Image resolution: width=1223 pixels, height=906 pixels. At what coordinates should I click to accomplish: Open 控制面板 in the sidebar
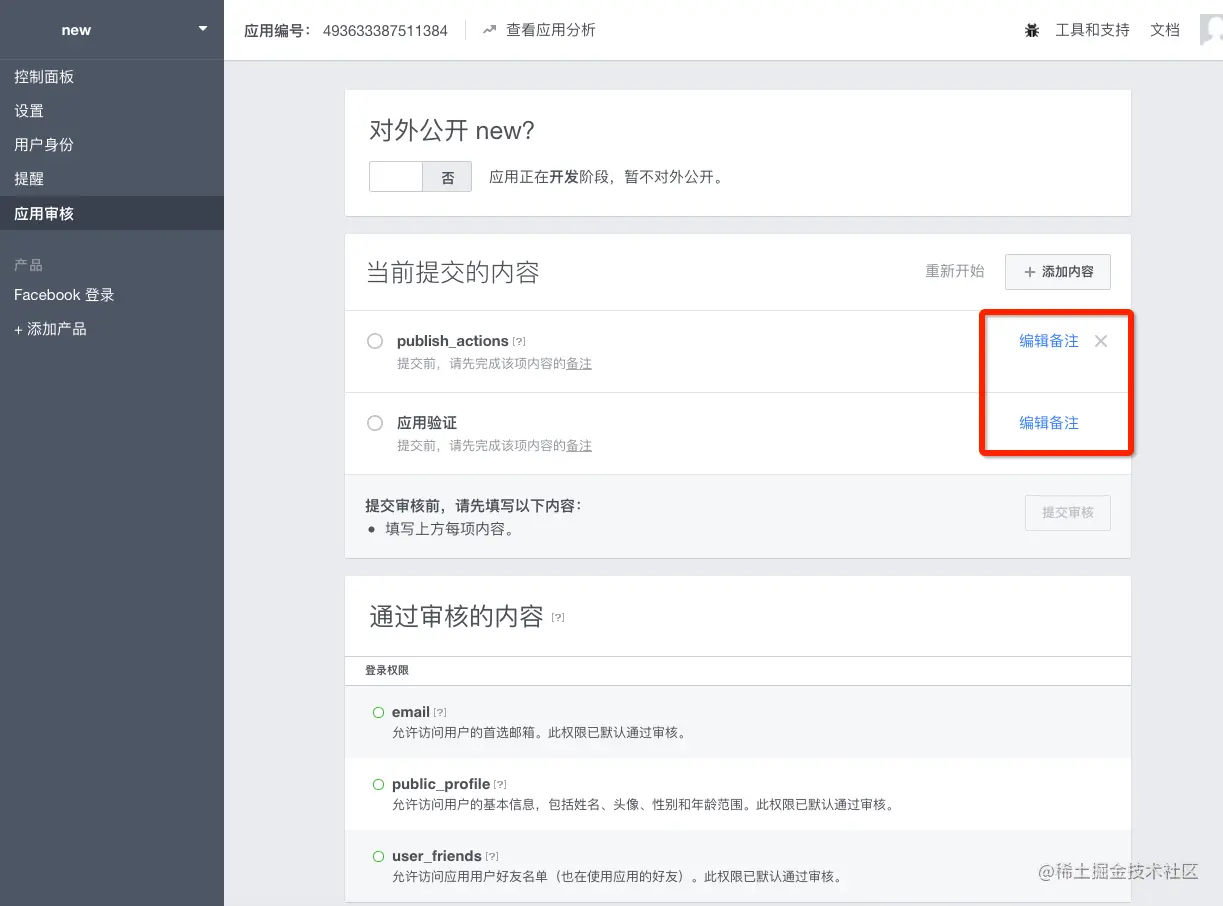coord(44,77)
